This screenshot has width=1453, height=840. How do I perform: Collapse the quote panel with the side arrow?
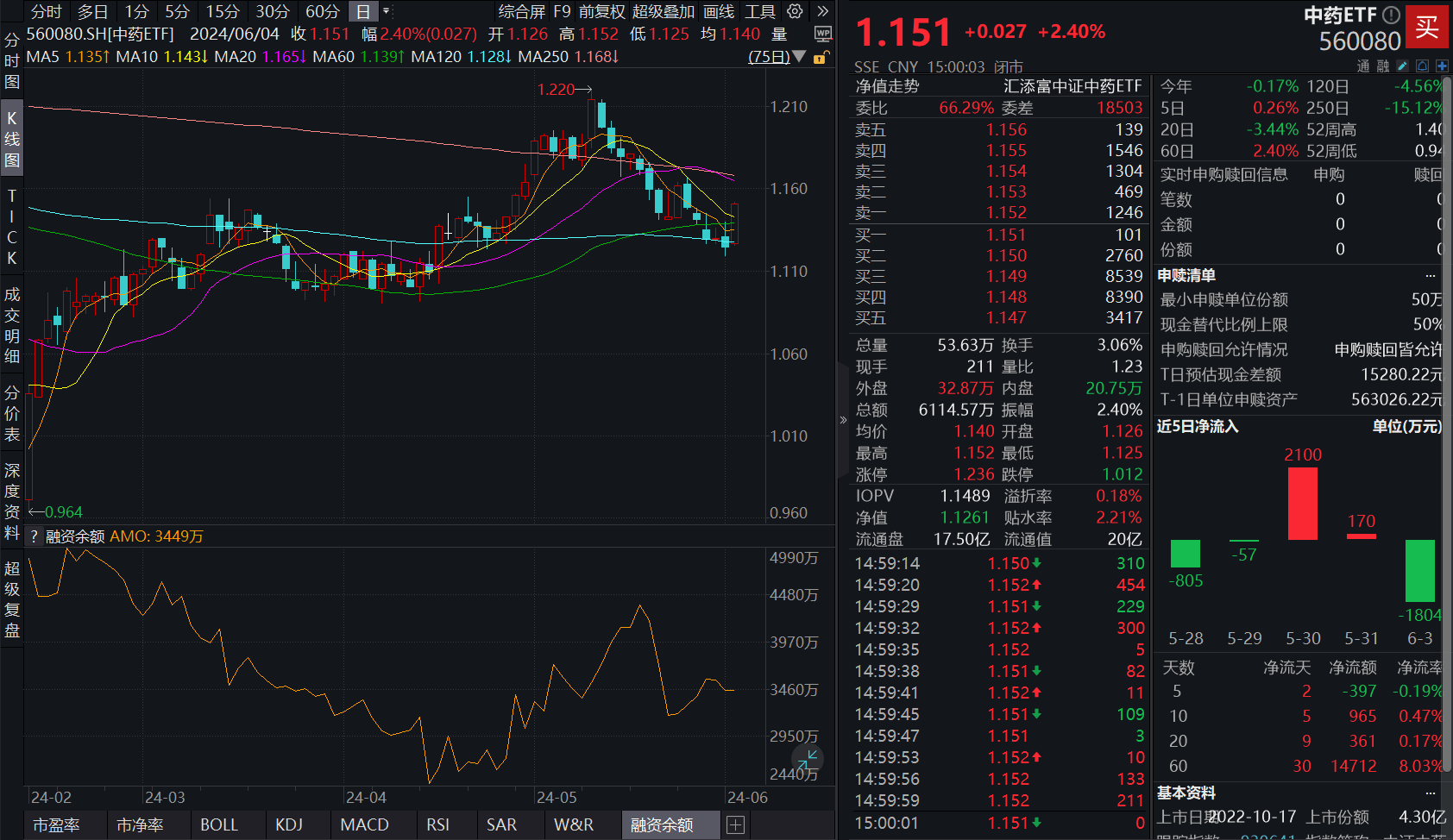(843, 420)
